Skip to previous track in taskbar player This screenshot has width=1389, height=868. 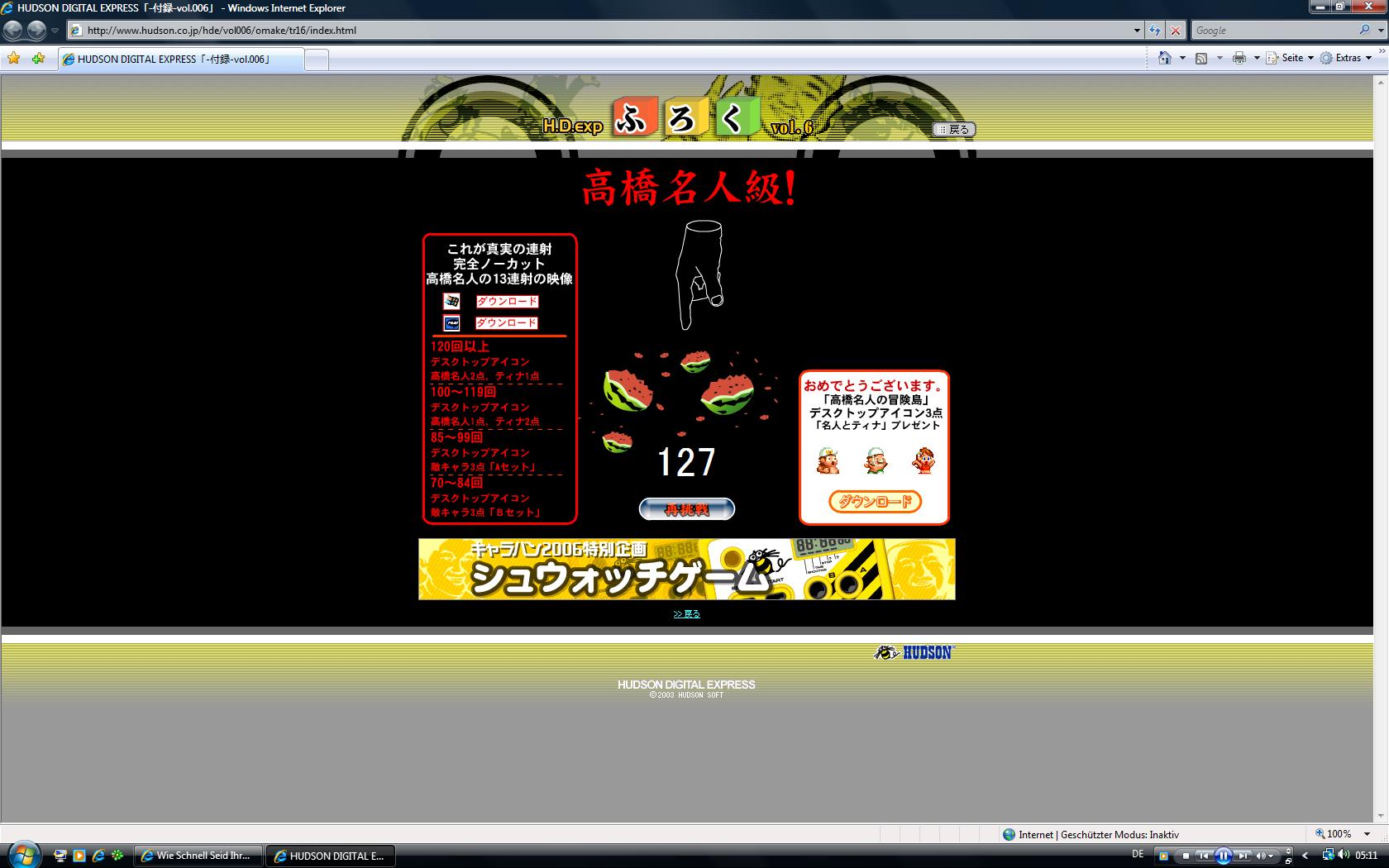coord(1205,856)
